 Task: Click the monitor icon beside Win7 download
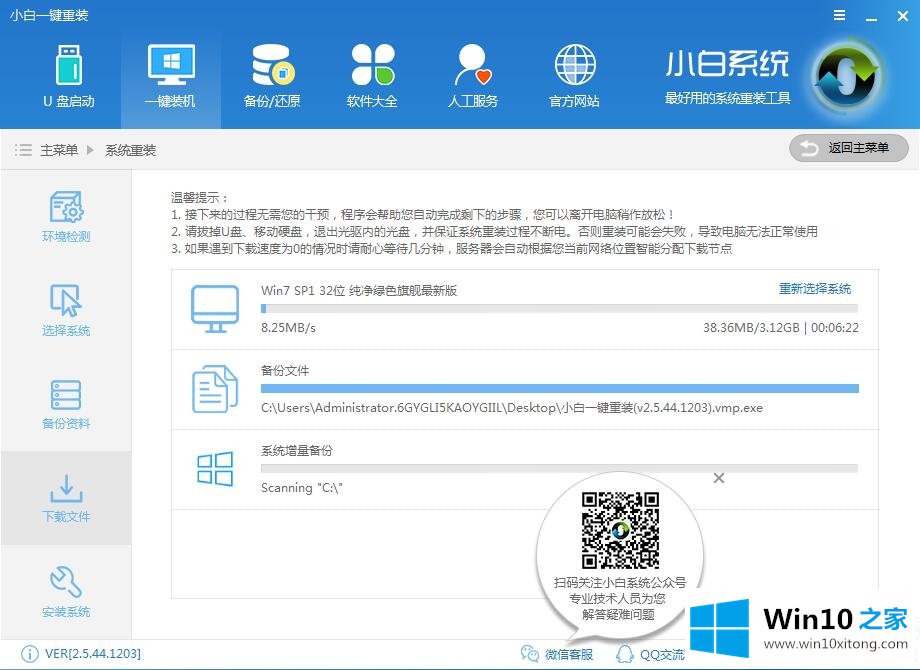click(x=215, y=309)
